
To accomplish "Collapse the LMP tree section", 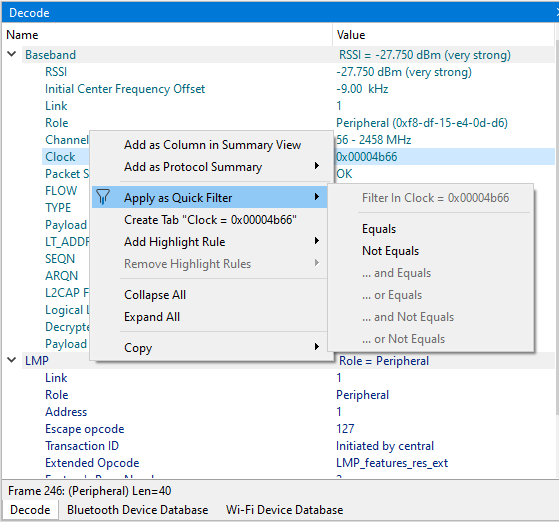I will pos(12,360).
